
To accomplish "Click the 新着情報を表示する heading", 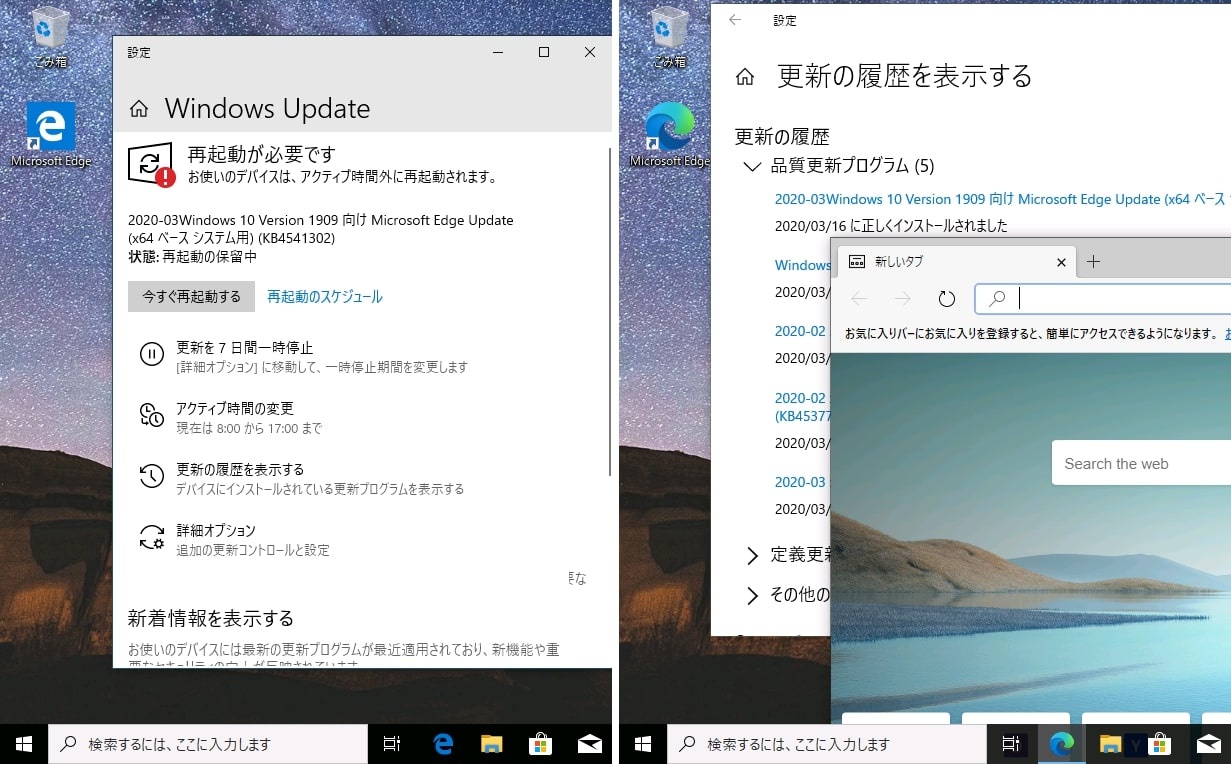I will [x=211, y=618].
